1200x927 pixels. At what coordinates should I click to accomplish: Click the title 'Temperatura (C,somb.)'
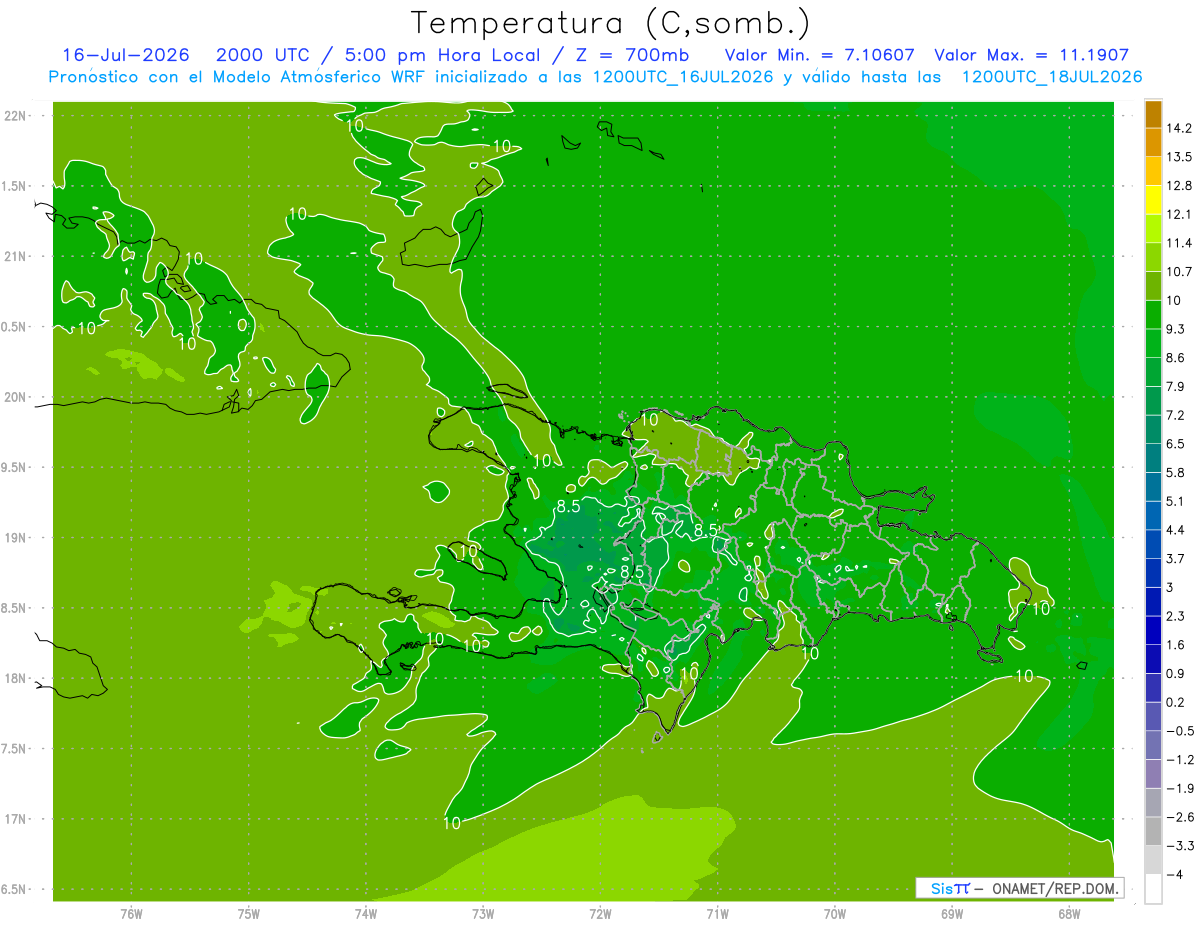tap(609, 24)
